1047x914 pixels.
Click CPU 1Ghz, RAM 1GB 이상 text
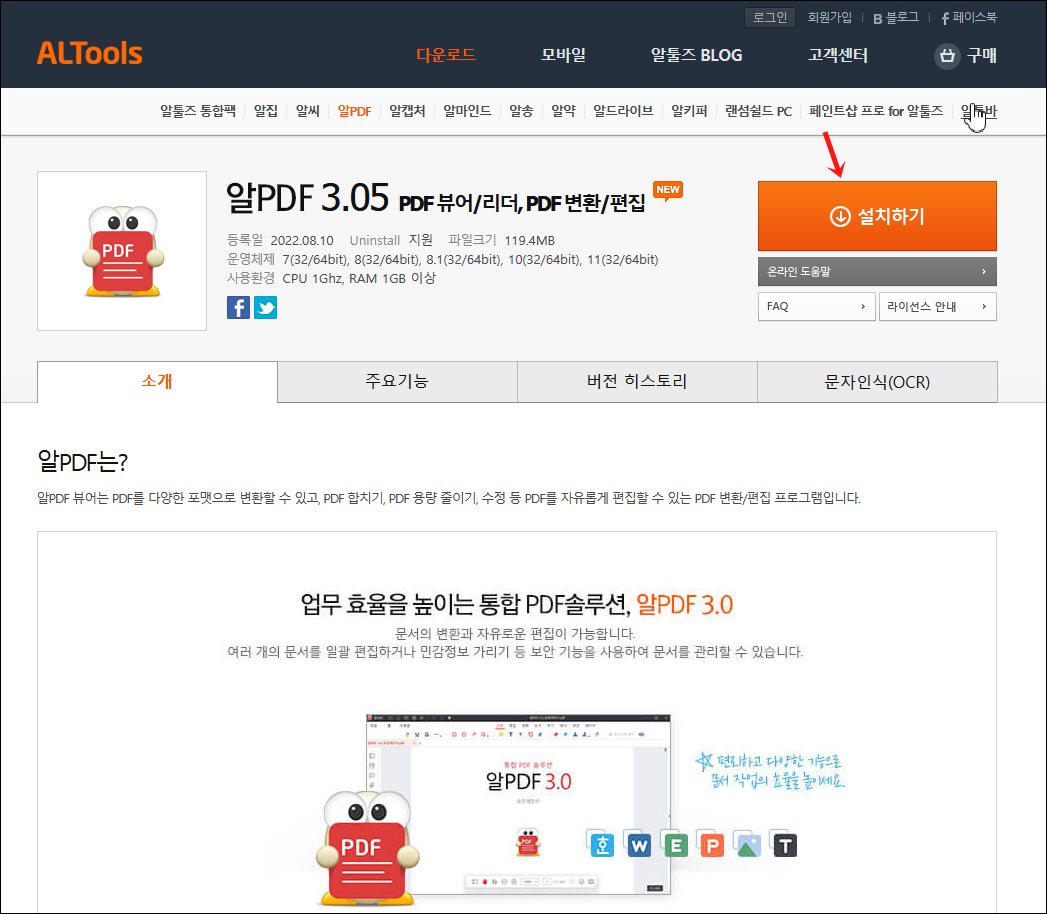pyautogui.click(x=359, y=278)
